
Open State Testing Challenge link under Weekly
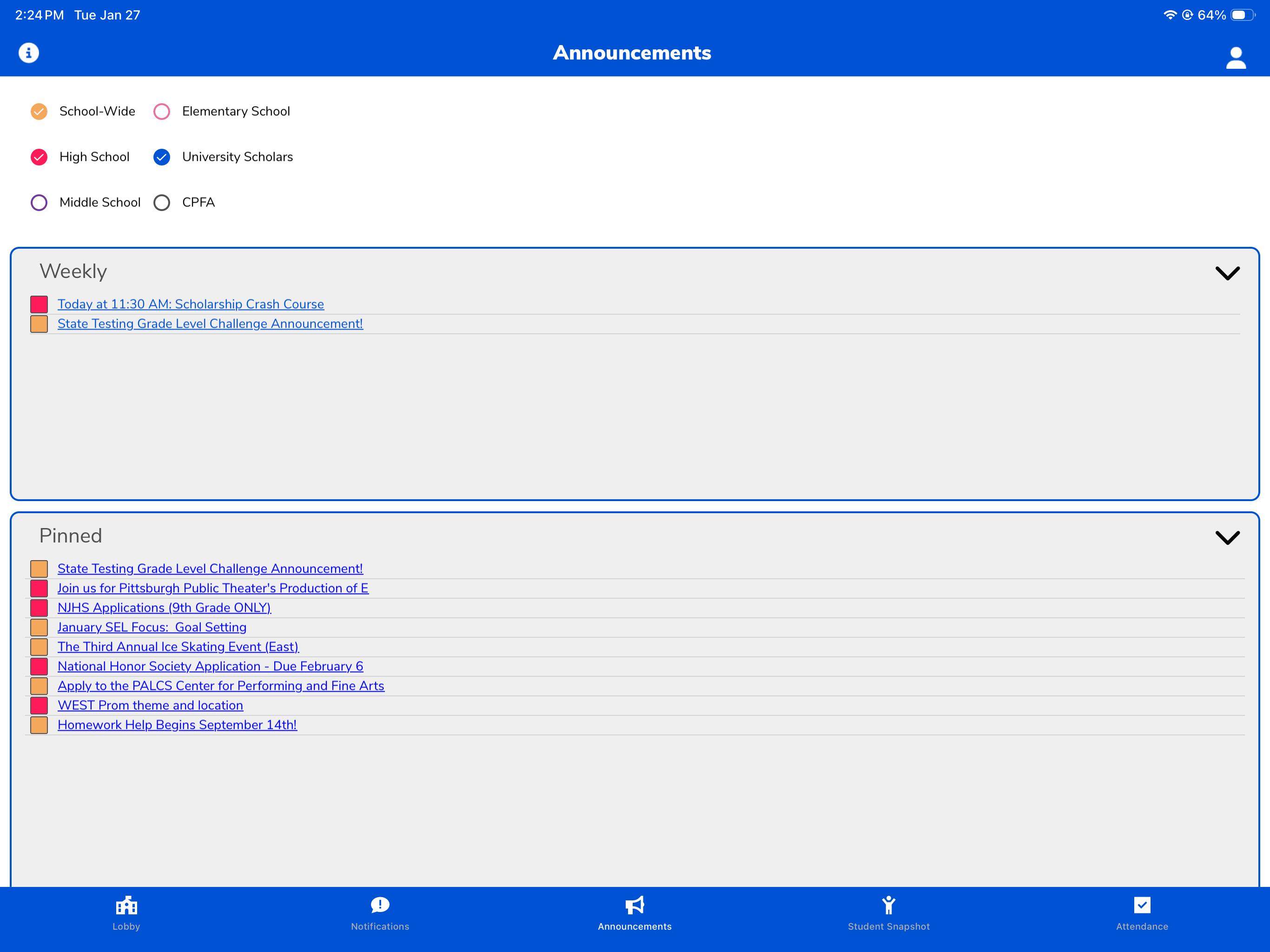(x=210, y=324)
